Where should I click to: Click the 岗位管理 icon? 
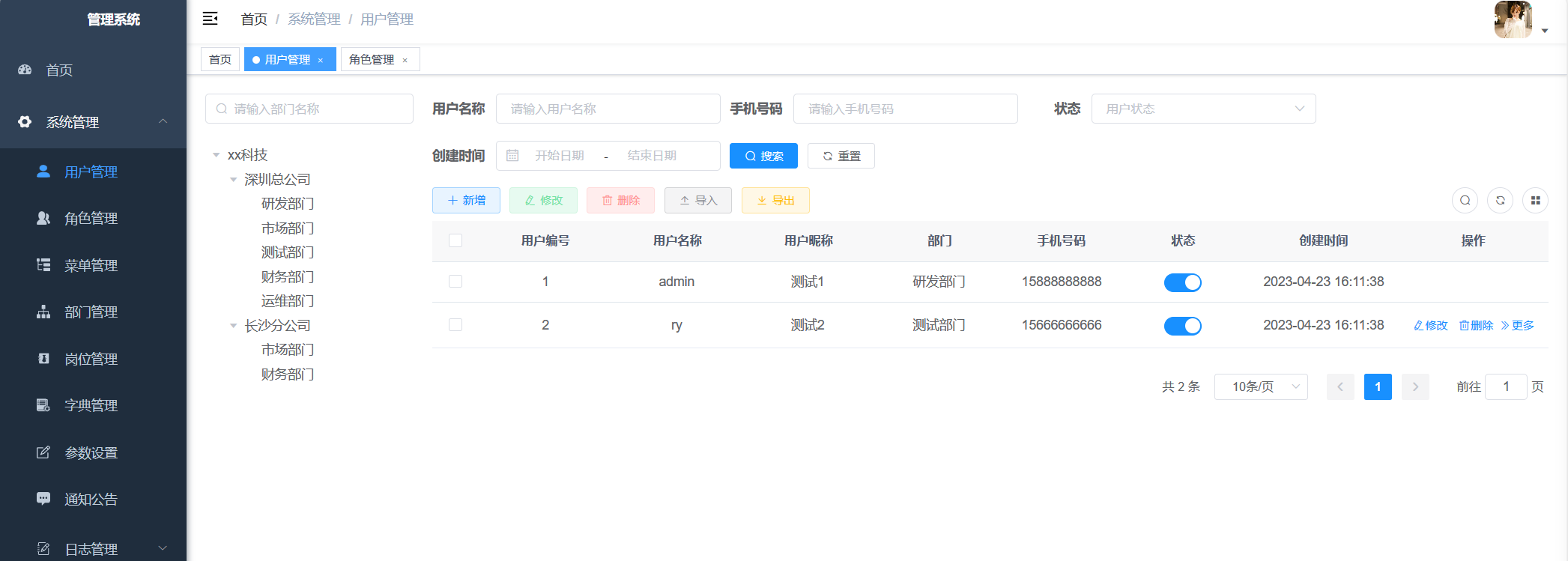click(43, 358)
